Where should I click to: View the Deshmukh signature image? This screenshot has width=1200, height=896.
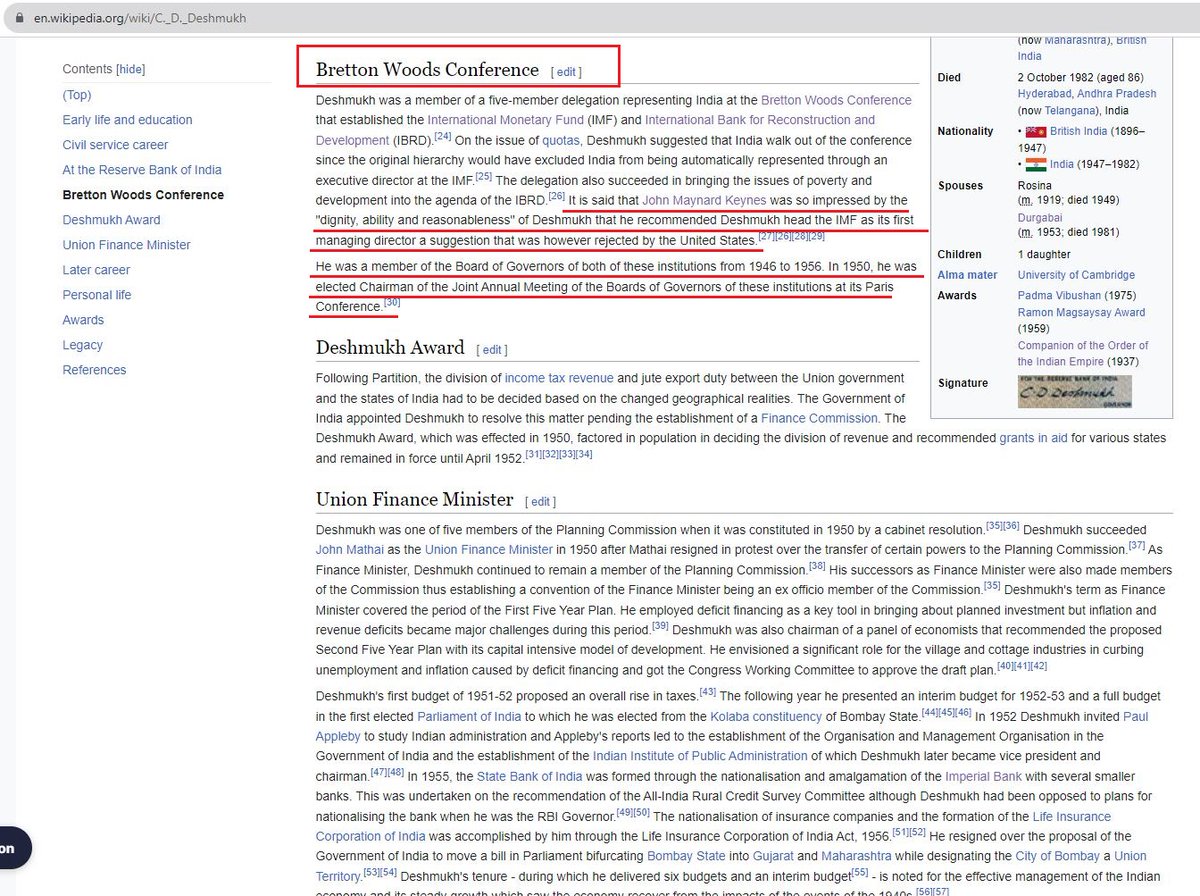coord(1075,391)
